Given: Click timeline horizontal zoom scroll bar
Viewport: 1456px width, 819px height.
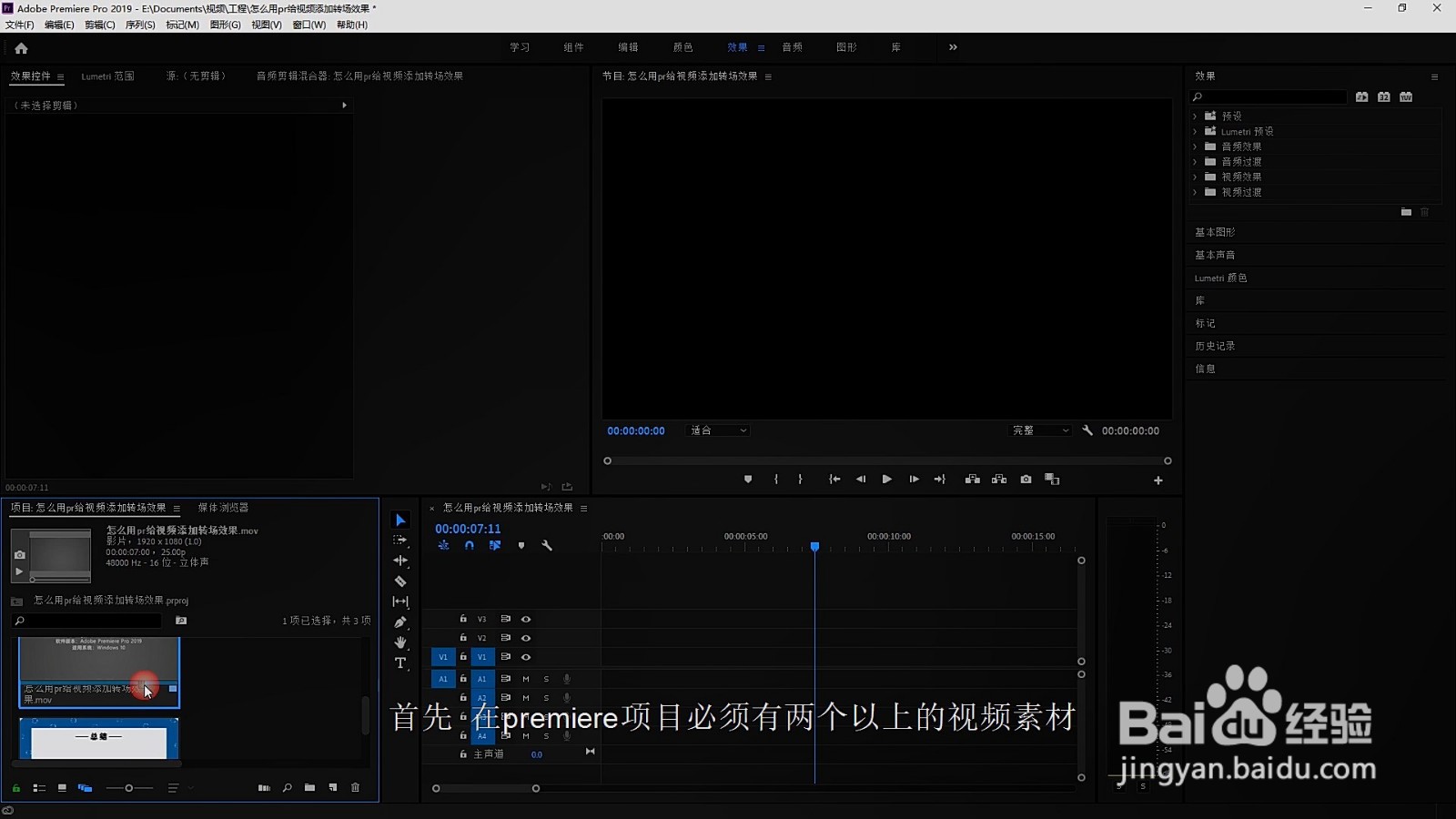Looking at the screenshot, I should pos(486,789).
